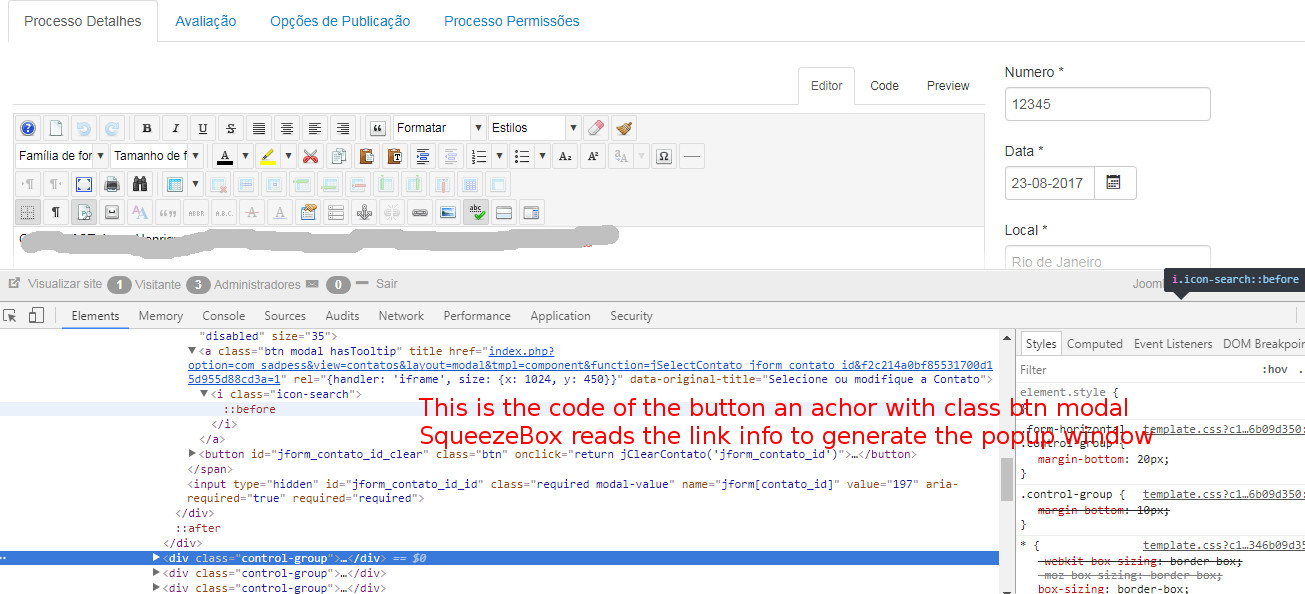Insert a blockquote using the quotes icon

pos(376,129)
